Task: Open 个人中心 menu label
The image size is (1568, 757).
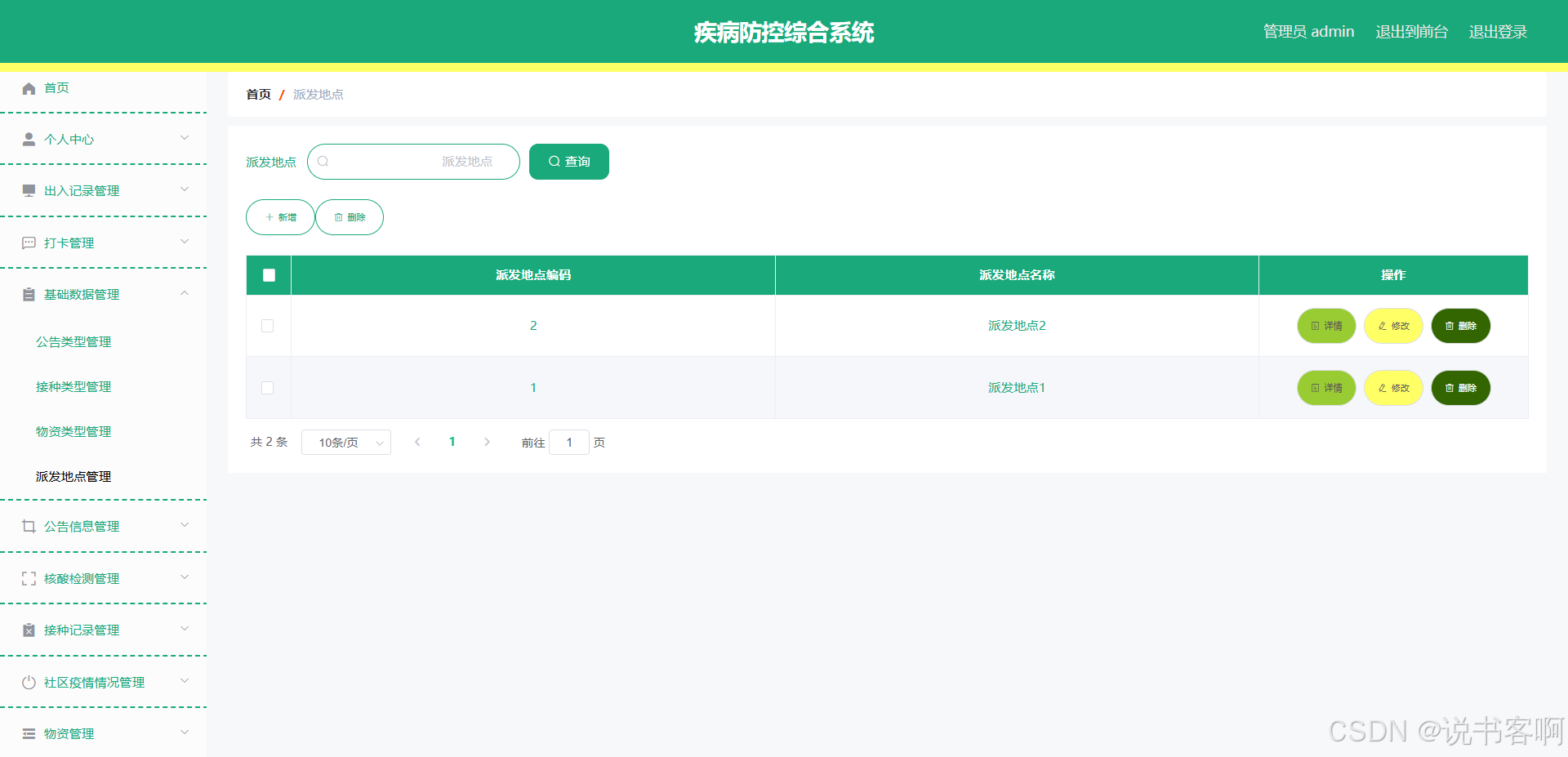Action: tap(69, 140)
